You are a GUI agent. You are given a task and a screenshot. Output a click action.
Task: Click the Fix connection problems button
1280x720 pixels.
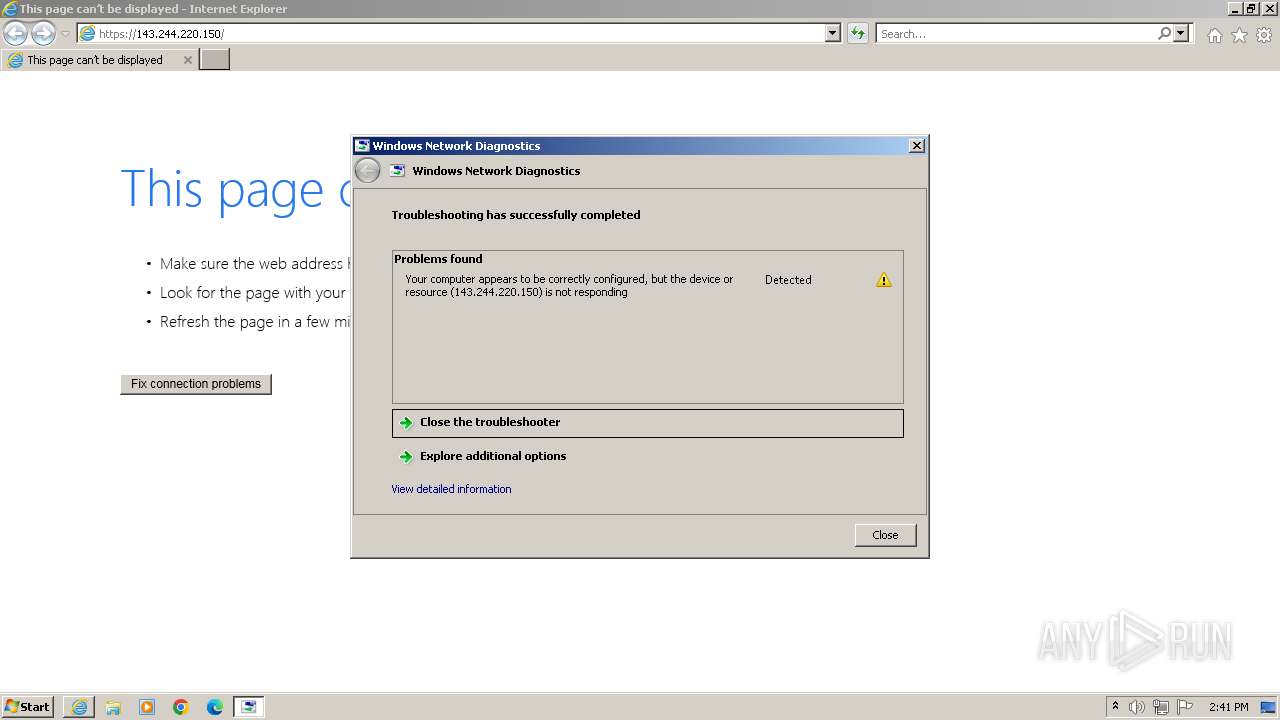(x=196, y=384)
